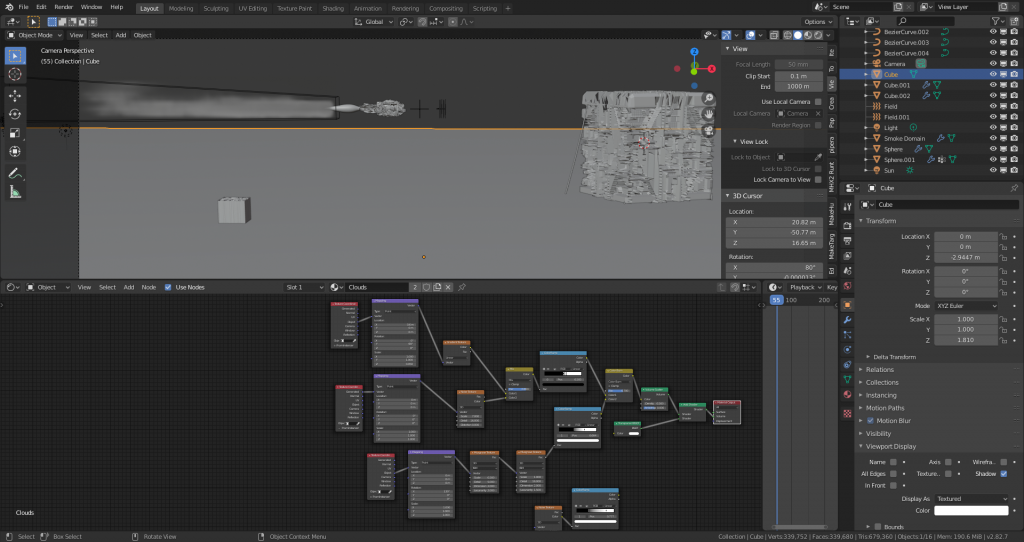Screen dimensions: 1024x542
Task: Open the Object Data properties tab
Action: [847, 379]
